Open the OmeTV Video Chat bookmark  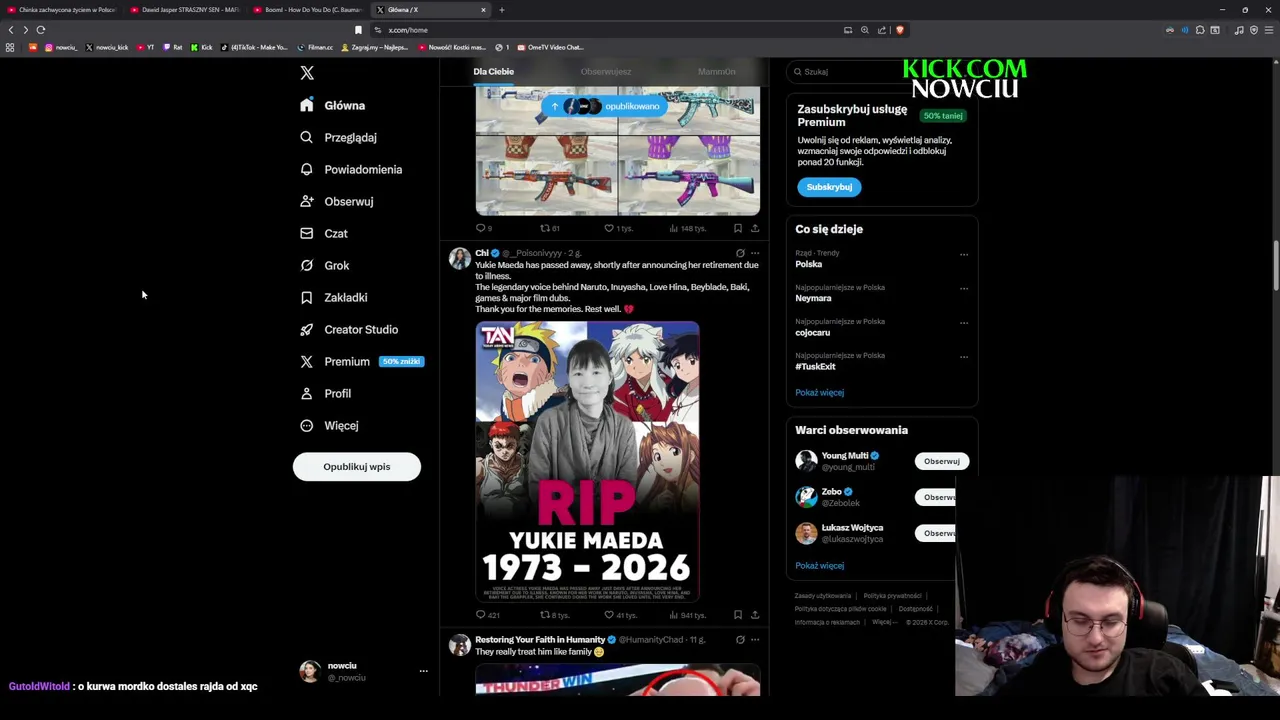coord(550,47)
